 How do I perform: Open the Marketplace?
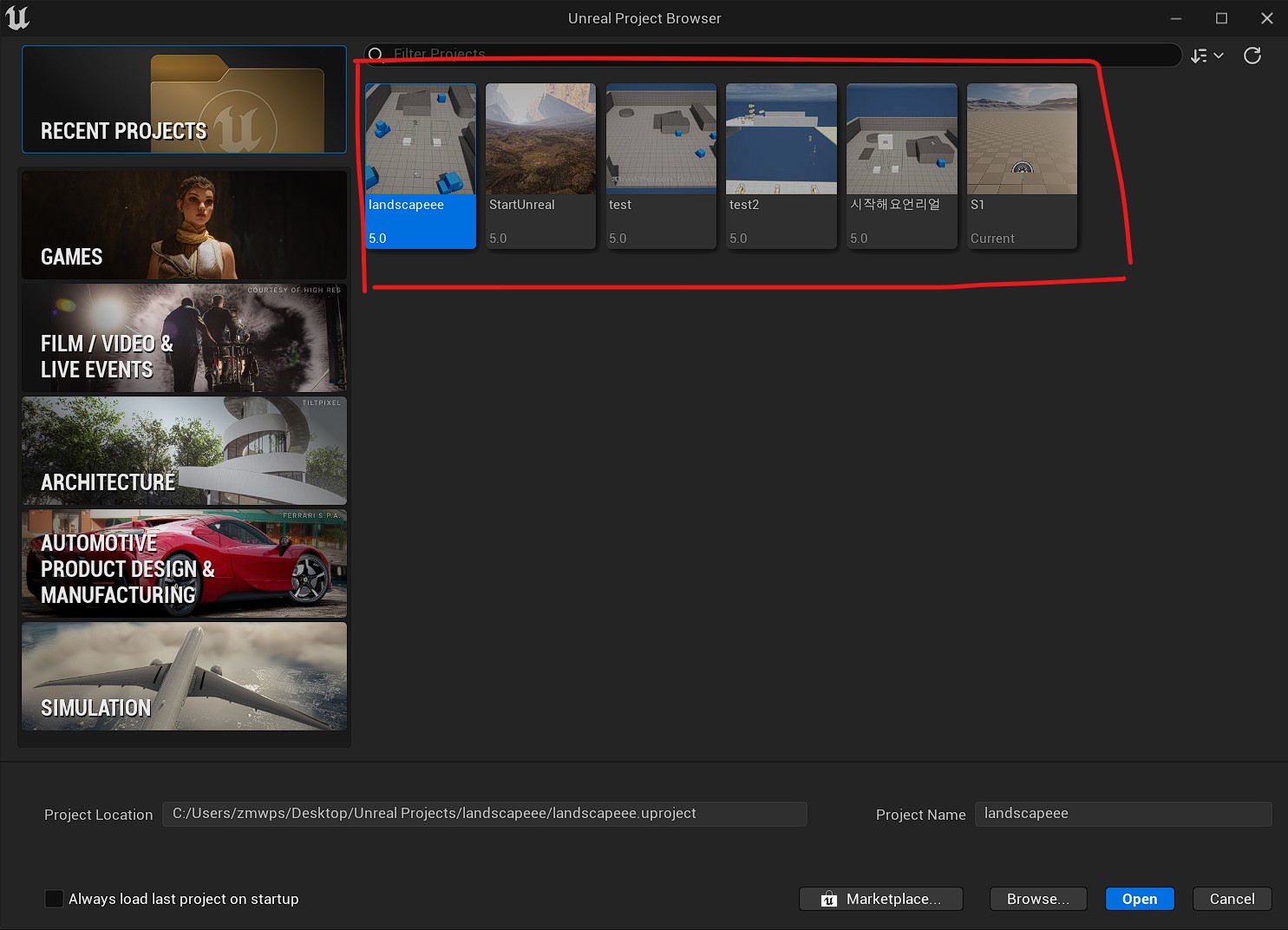point(881,899)
